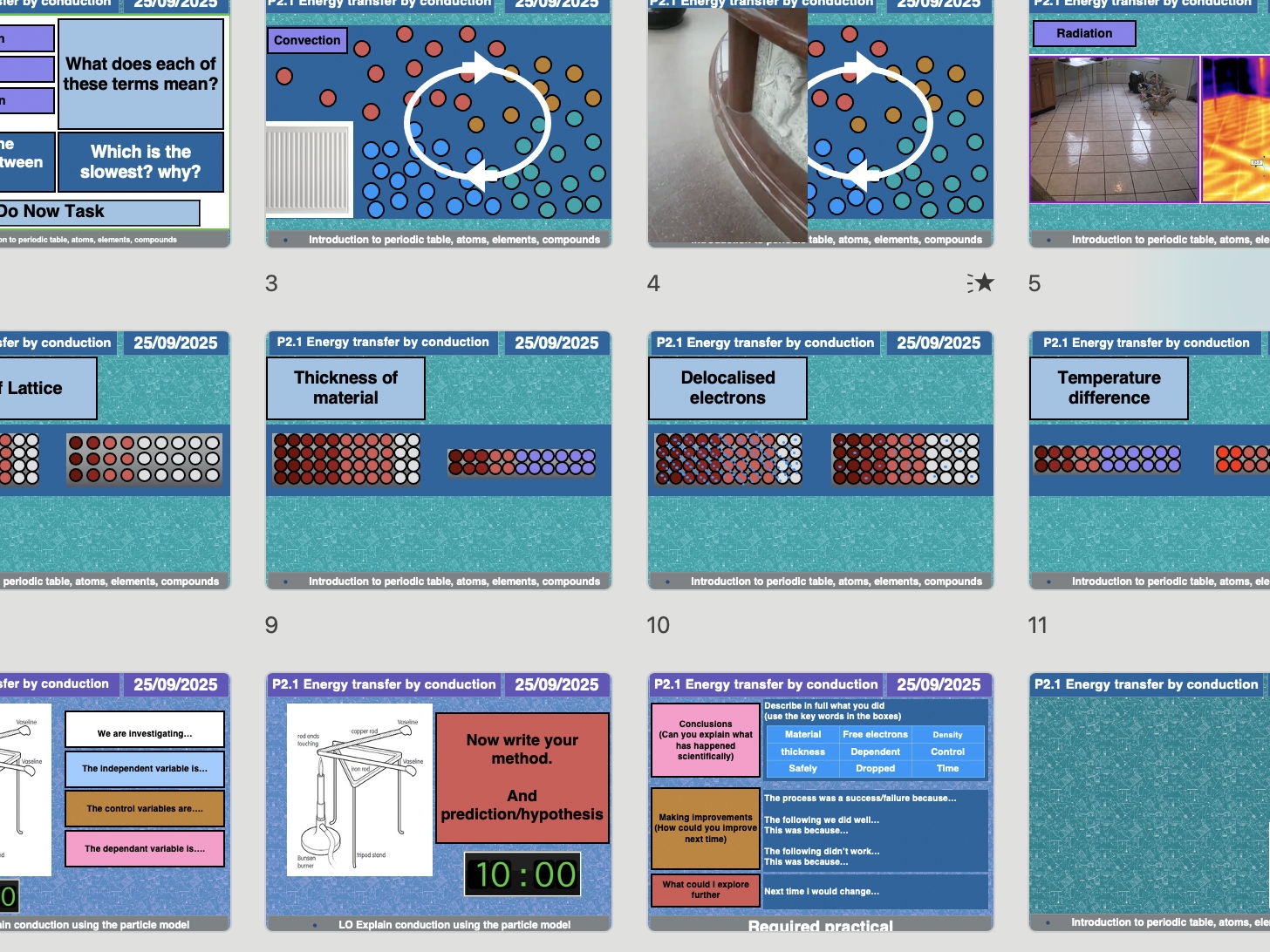Image resolution: width=1270 pixels, height=952 pixels.
Task: Click the slide number 9 label
Action: (x=271, y=625)
